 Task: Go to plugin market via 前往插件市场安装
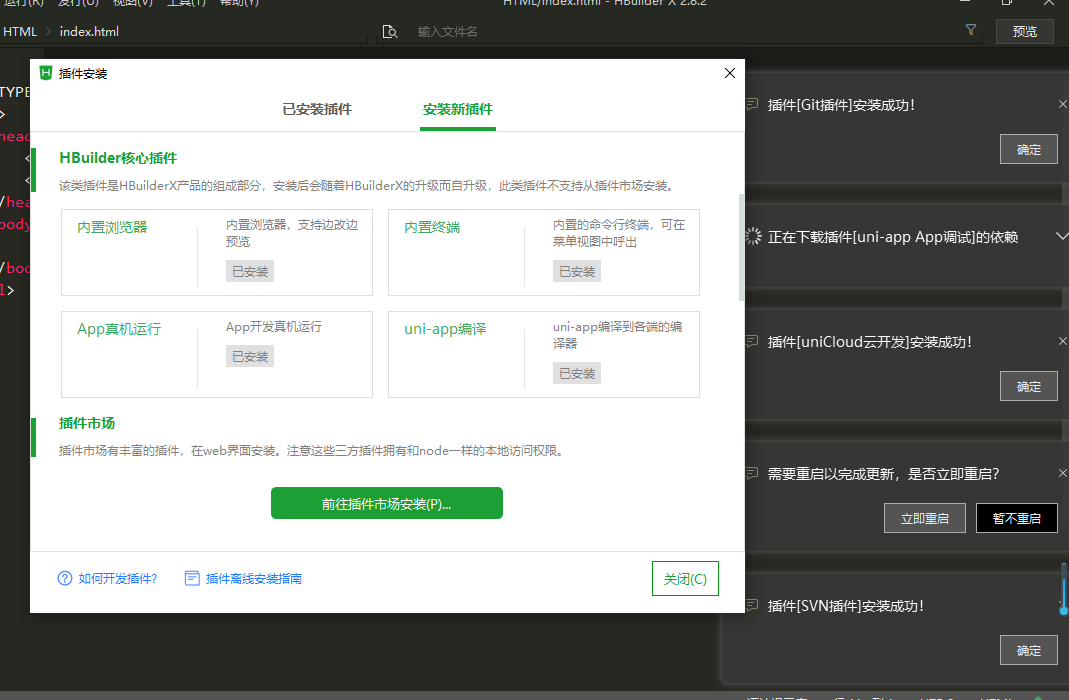(x=387, y=503)
